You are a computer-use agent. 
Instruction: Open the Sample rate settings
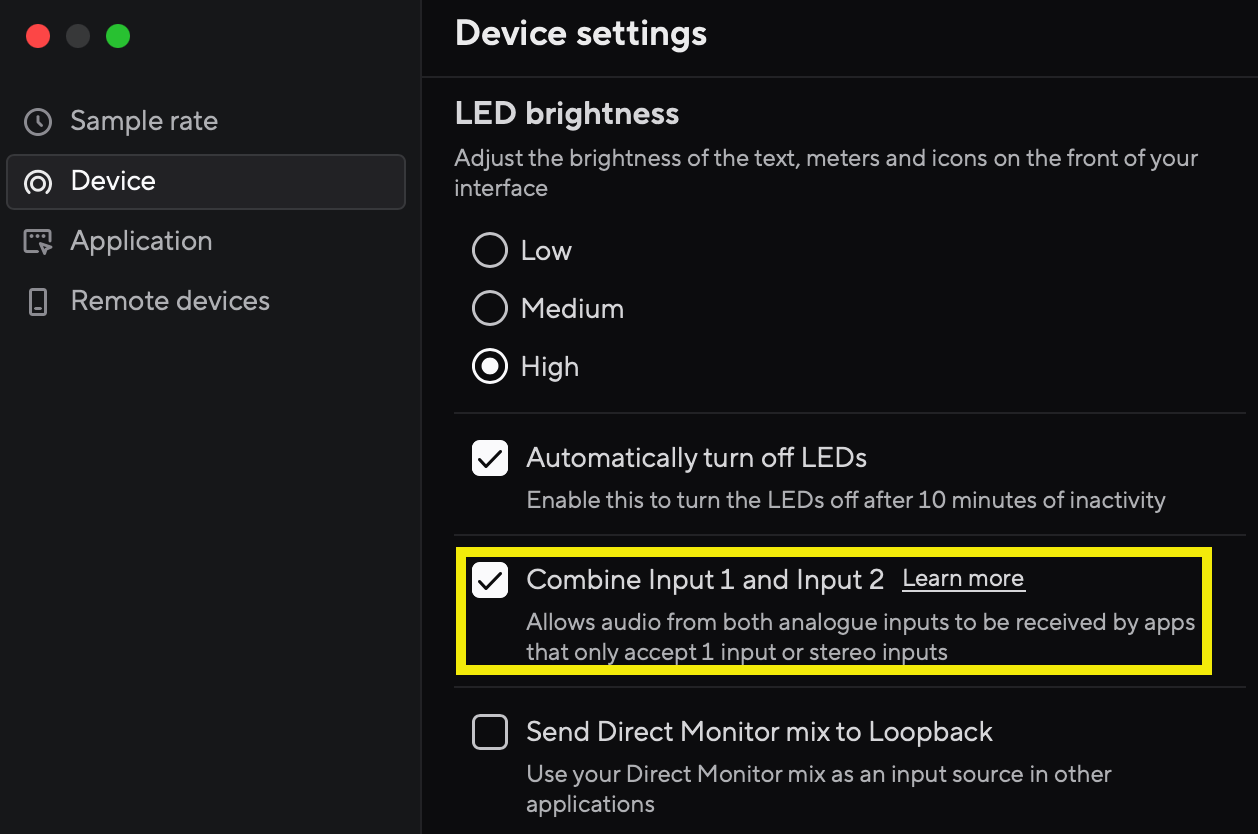pos(143,121)
